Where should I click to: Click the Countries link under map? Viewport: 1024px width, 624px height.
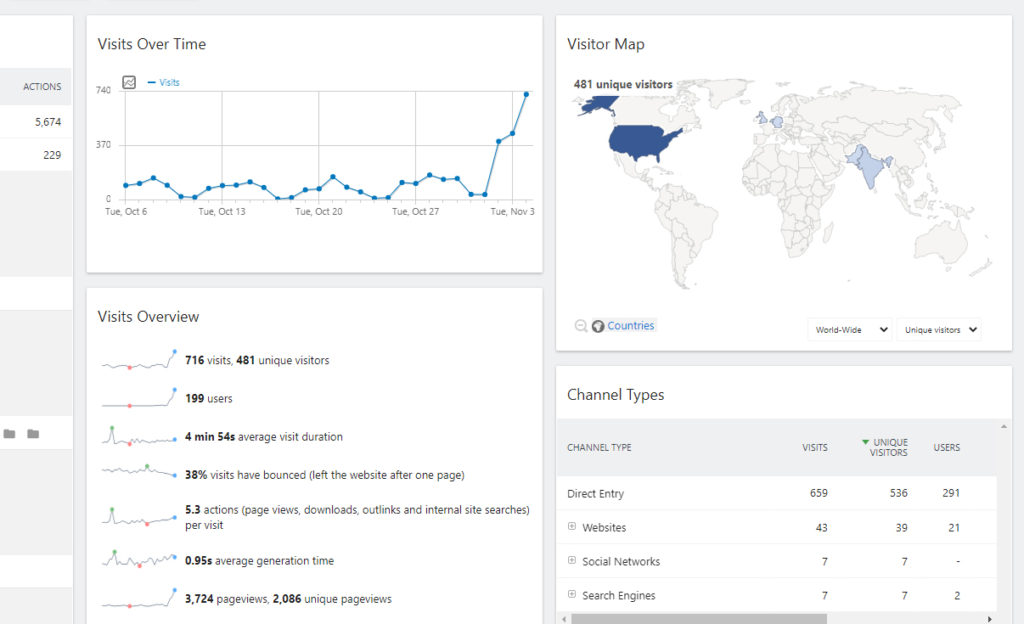click(x=630, y=326)
